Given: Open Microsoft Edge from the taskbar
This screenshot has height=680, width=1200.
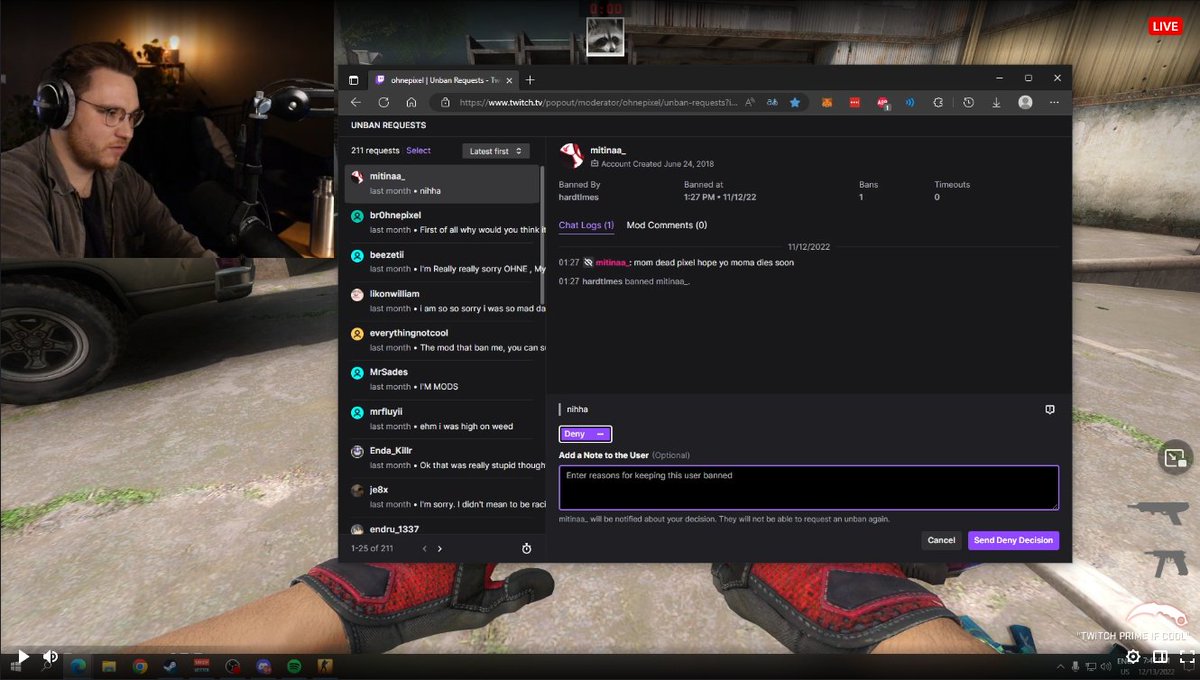Looking at the screenshot, I should (77, 665).
